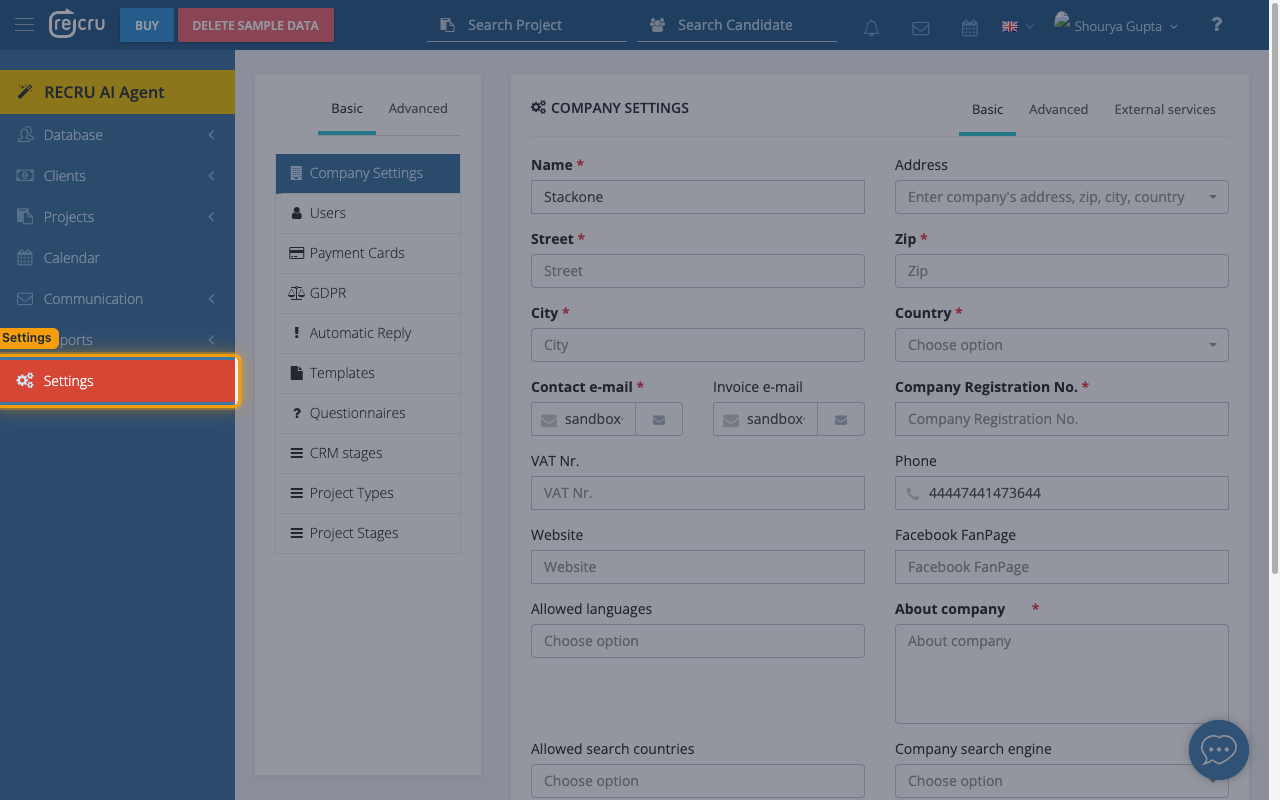Screen dimensions: 1280x800
Task: Expand the Clients sidebar chevron
Action: coord(211,175)
